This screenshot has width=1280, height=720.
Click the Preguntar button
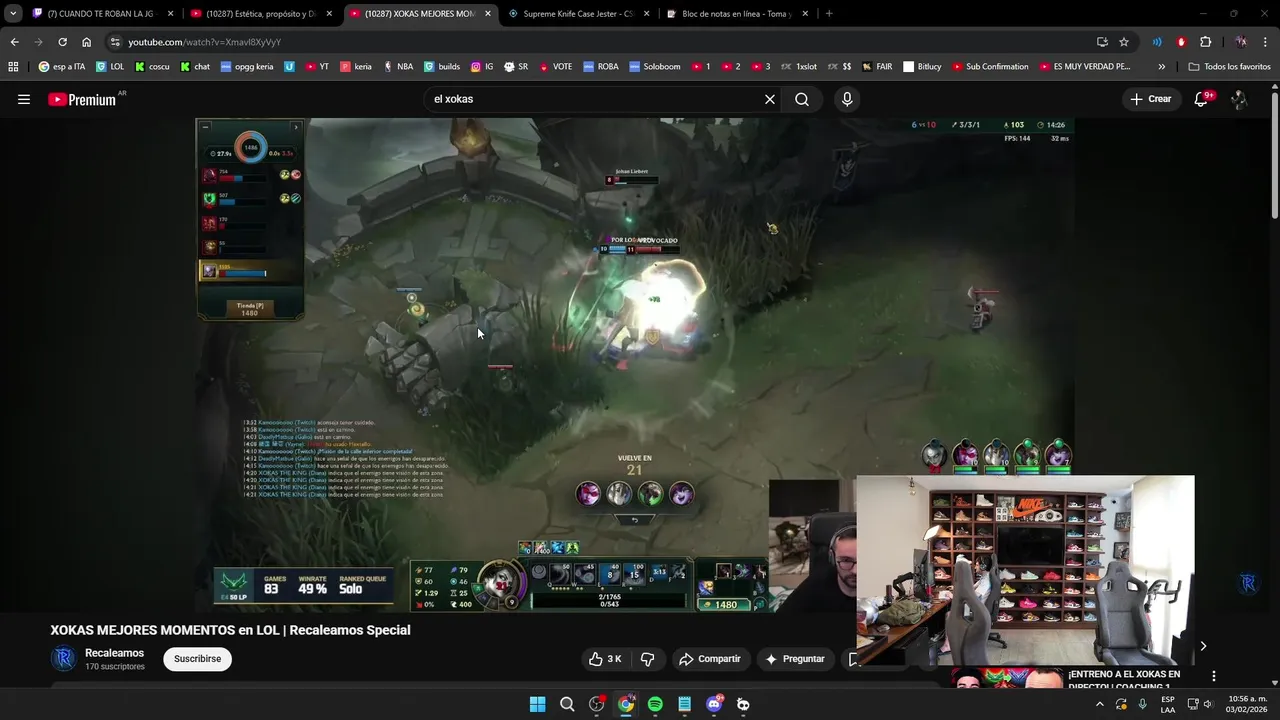pyautogui.click(x=796, y=659)
